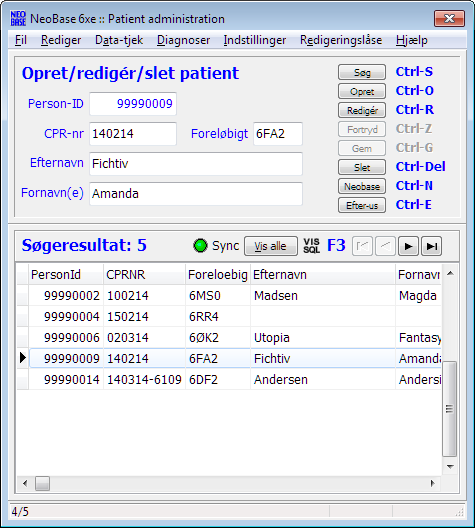Open the Indstillinger menu
This screenshot has width=475, height=528.
pyautogui.click(x=255, y=40)
